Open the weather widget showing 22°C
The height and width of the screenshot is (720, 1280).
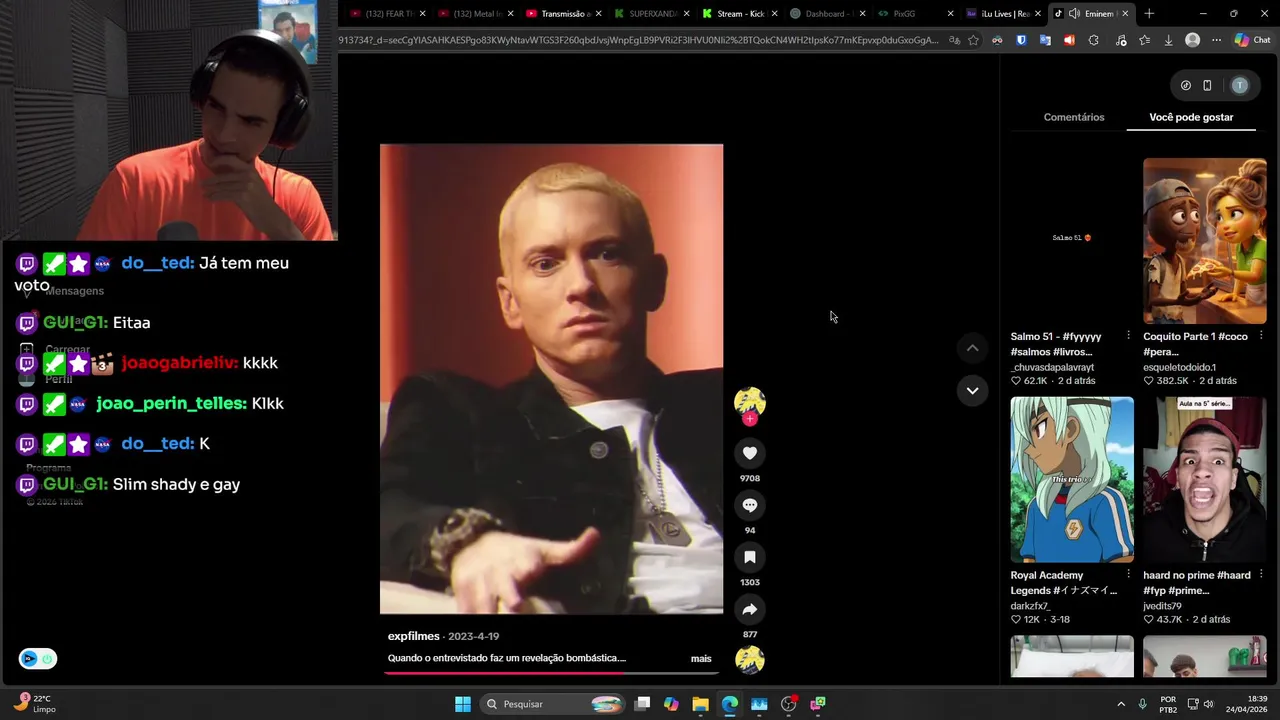pyautogui.click(x=33, y=704)
